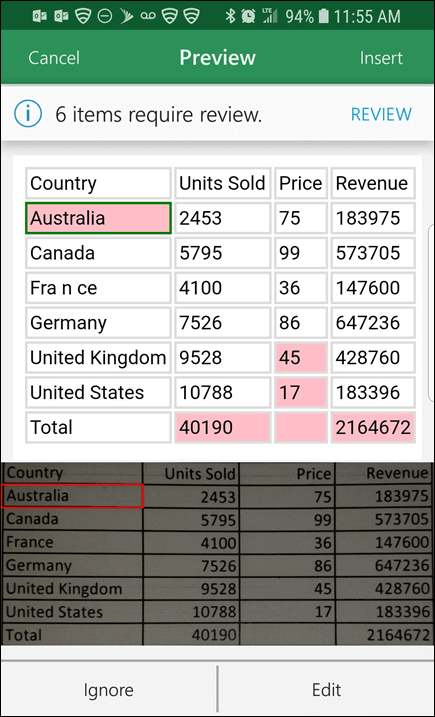Screen dimensions: 435x717
Task: Ignore the flagged Australia cell
Action: pos(108,690)
